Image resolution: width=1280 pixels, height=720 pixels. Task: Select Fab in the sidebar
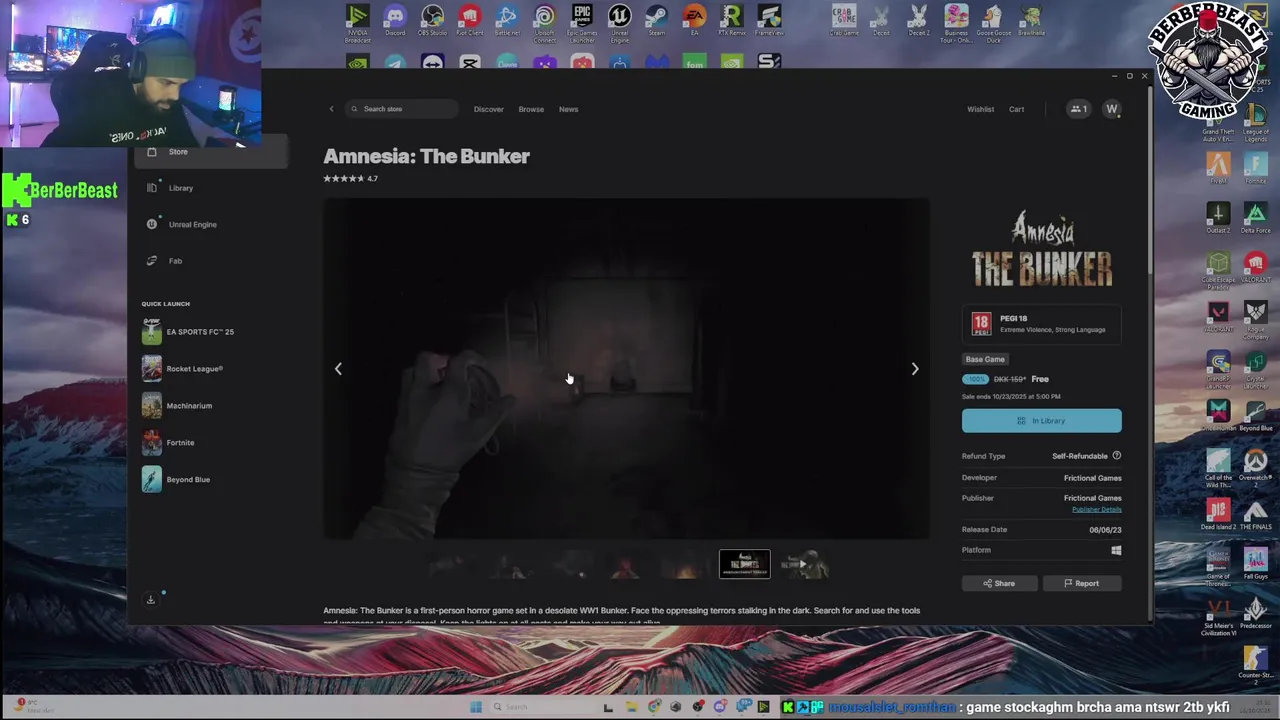click(x=212, y=261)
